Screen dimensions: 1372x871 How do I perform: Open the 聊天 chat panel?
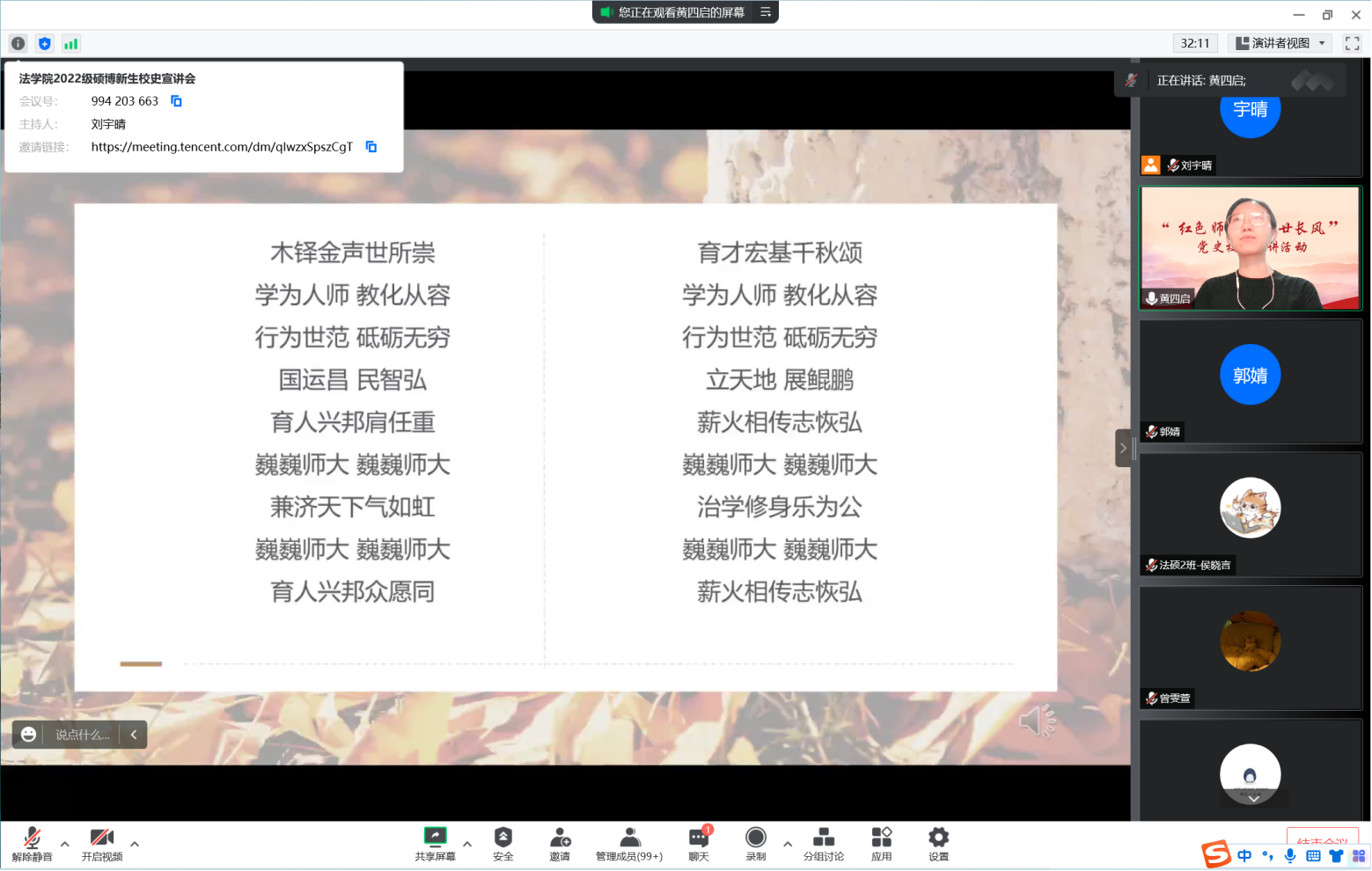699,844
